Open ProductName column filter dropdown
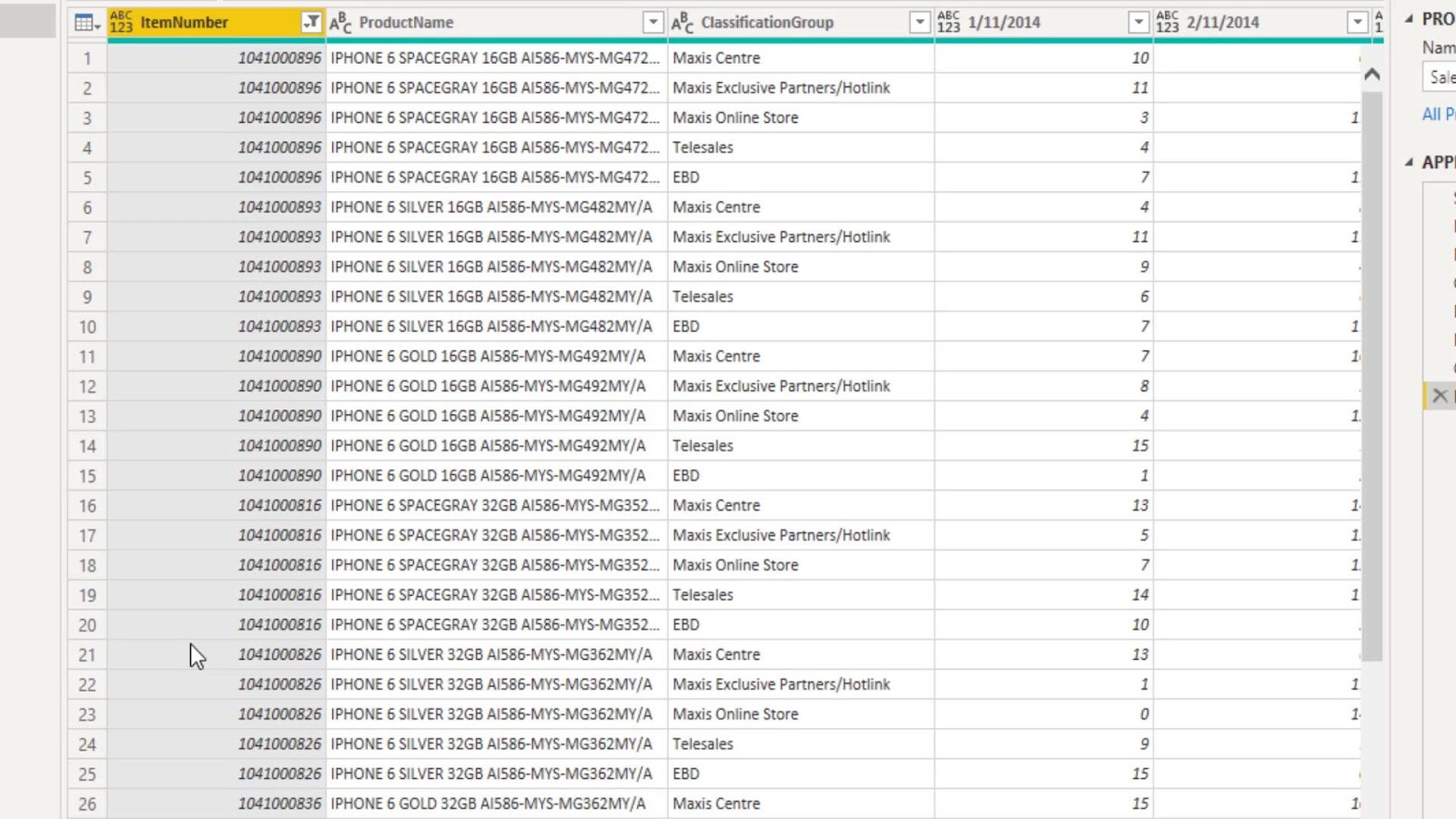 (x=653, y=23)
